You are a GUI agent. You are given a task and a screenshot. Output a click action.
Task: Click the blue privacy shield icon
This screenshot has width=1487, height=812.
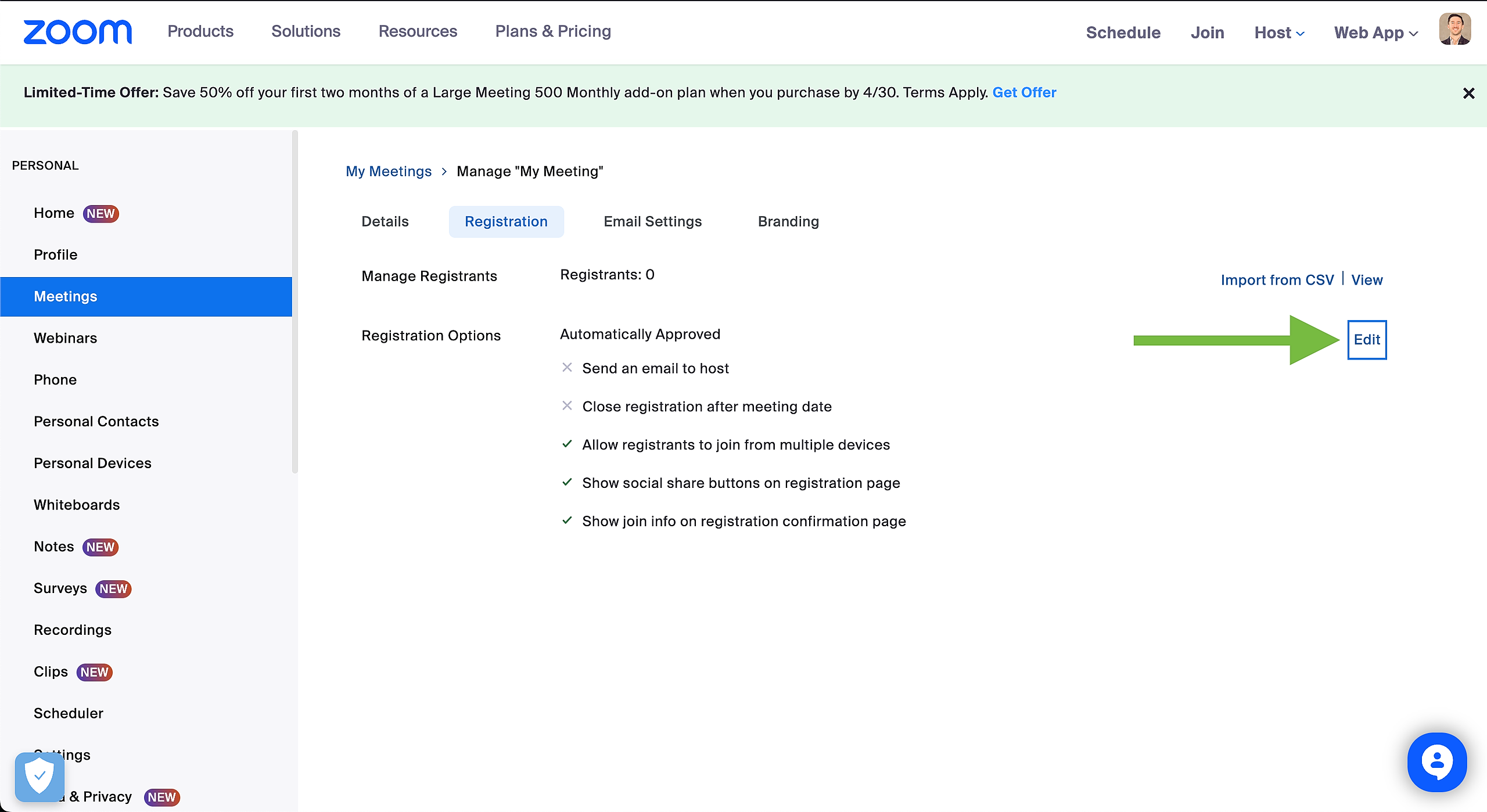[x=39, y=776]
